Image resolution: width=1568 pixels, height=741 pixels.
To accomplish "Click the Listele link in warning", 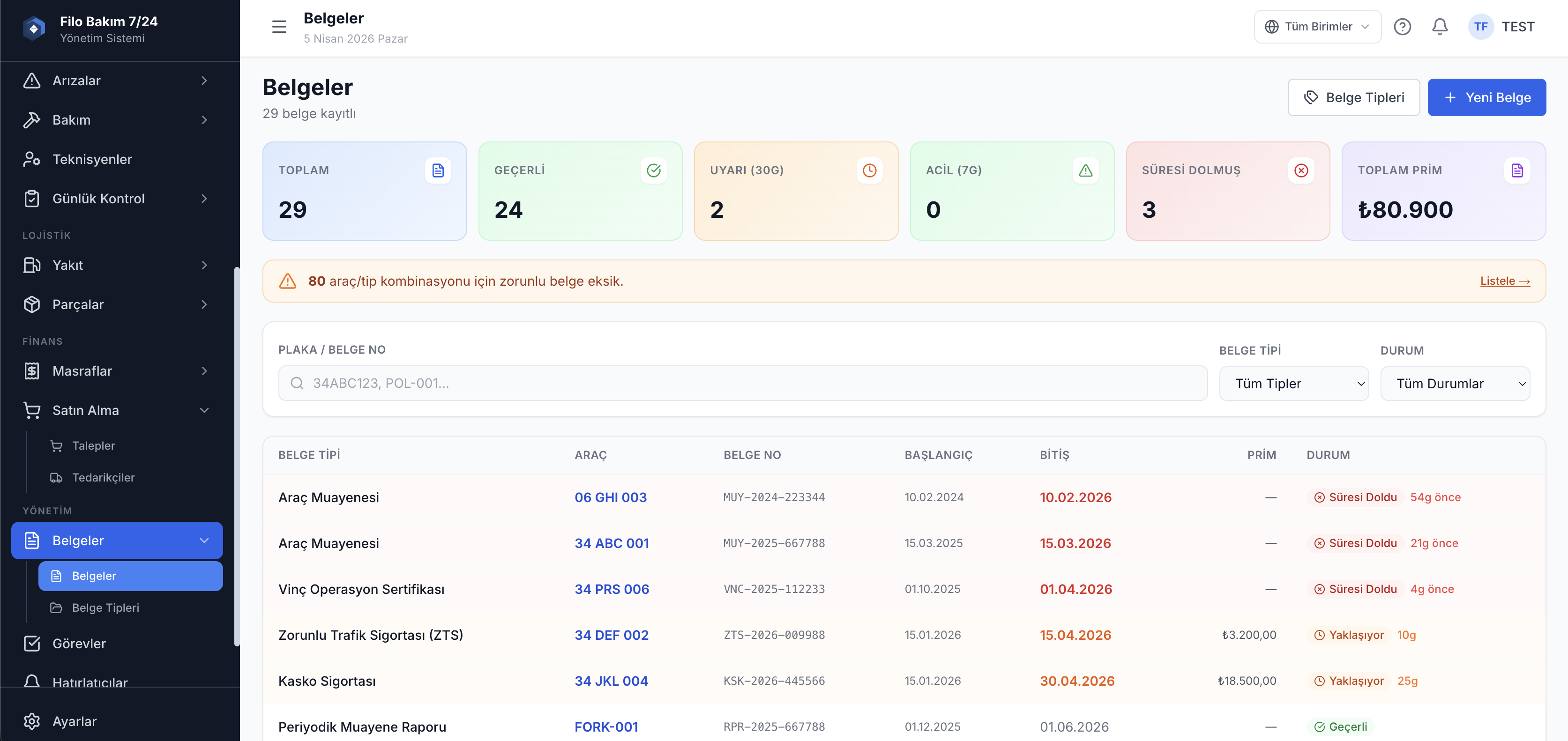I will [x=1504, y=281].
